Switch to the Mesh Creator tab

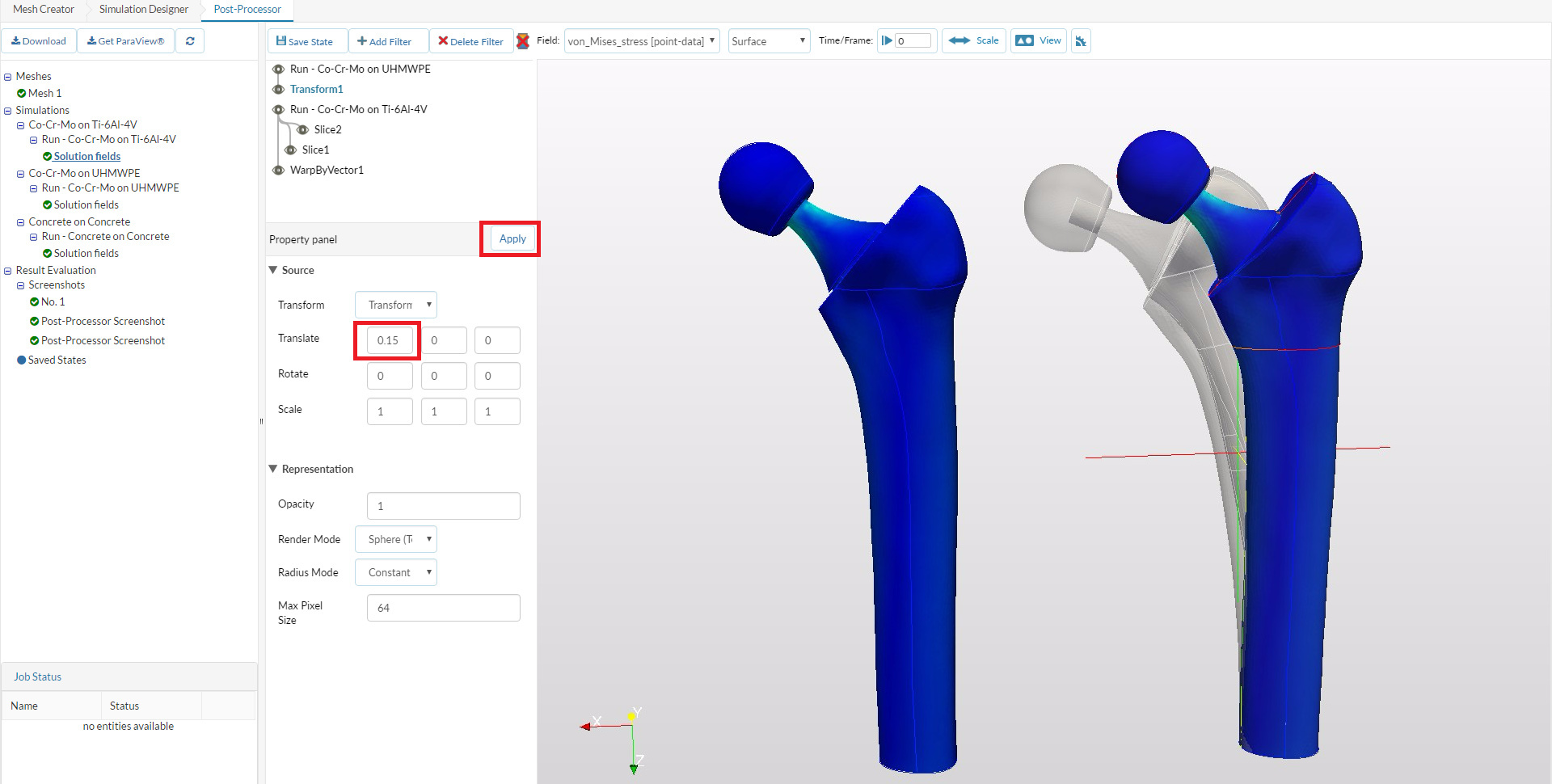point(44,9)
